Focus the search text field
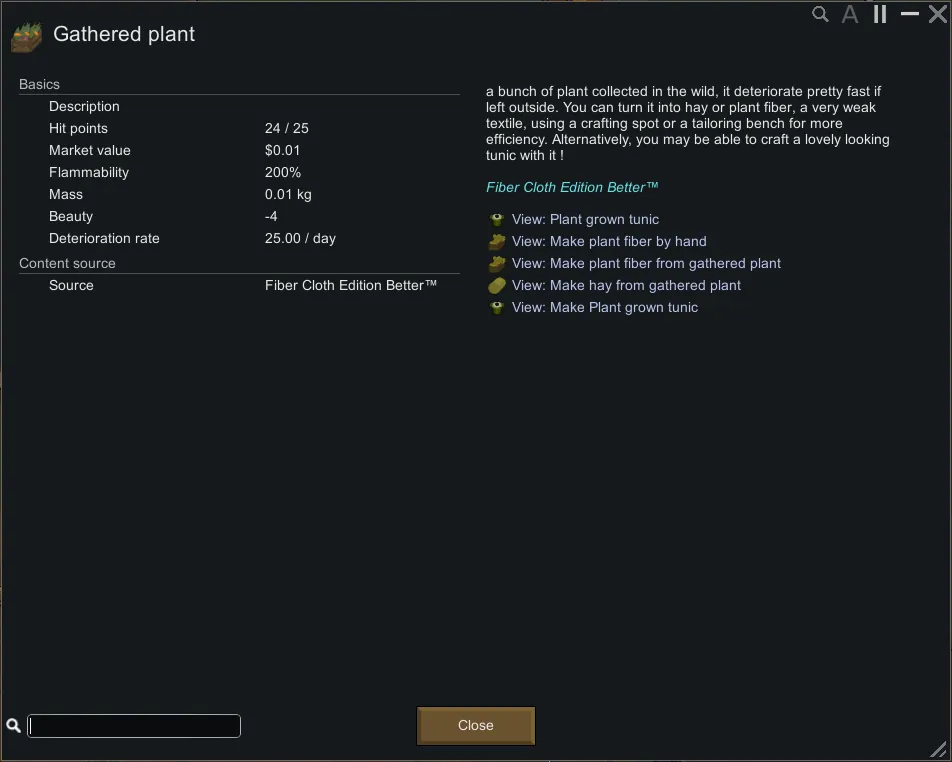 click(x=134, y=726)
